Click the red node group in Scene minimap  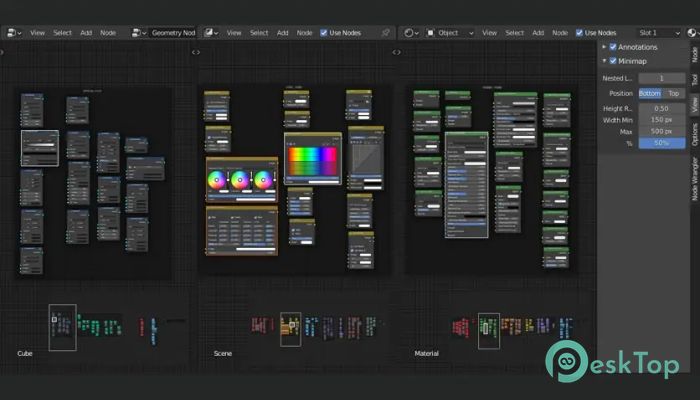[x=262, y=325]
